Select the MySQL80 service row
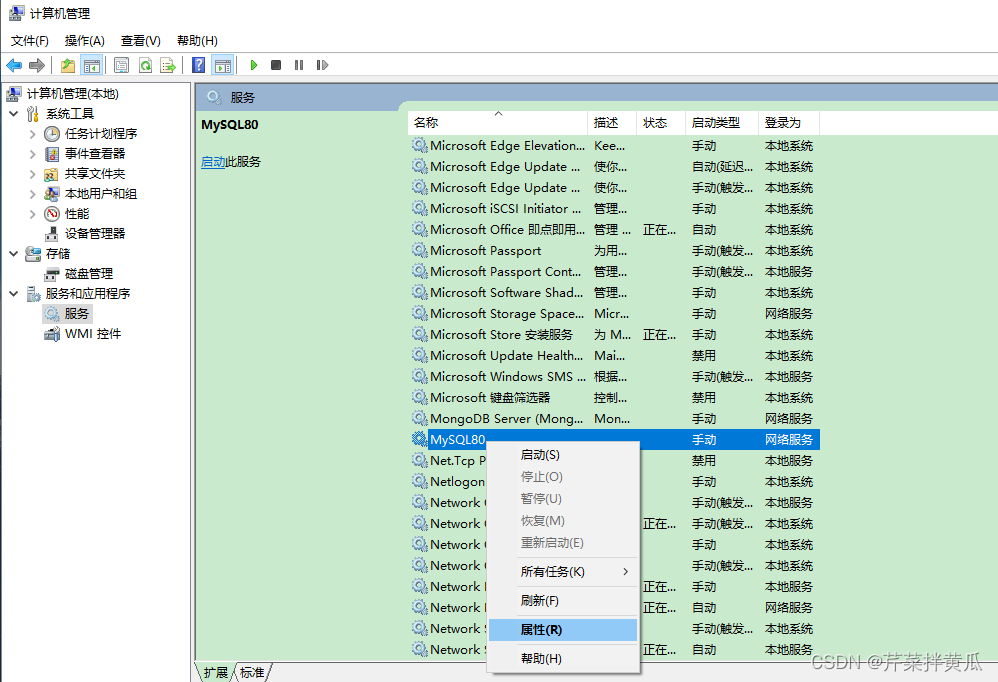998x682 pixels. click(x=614, y=440)
